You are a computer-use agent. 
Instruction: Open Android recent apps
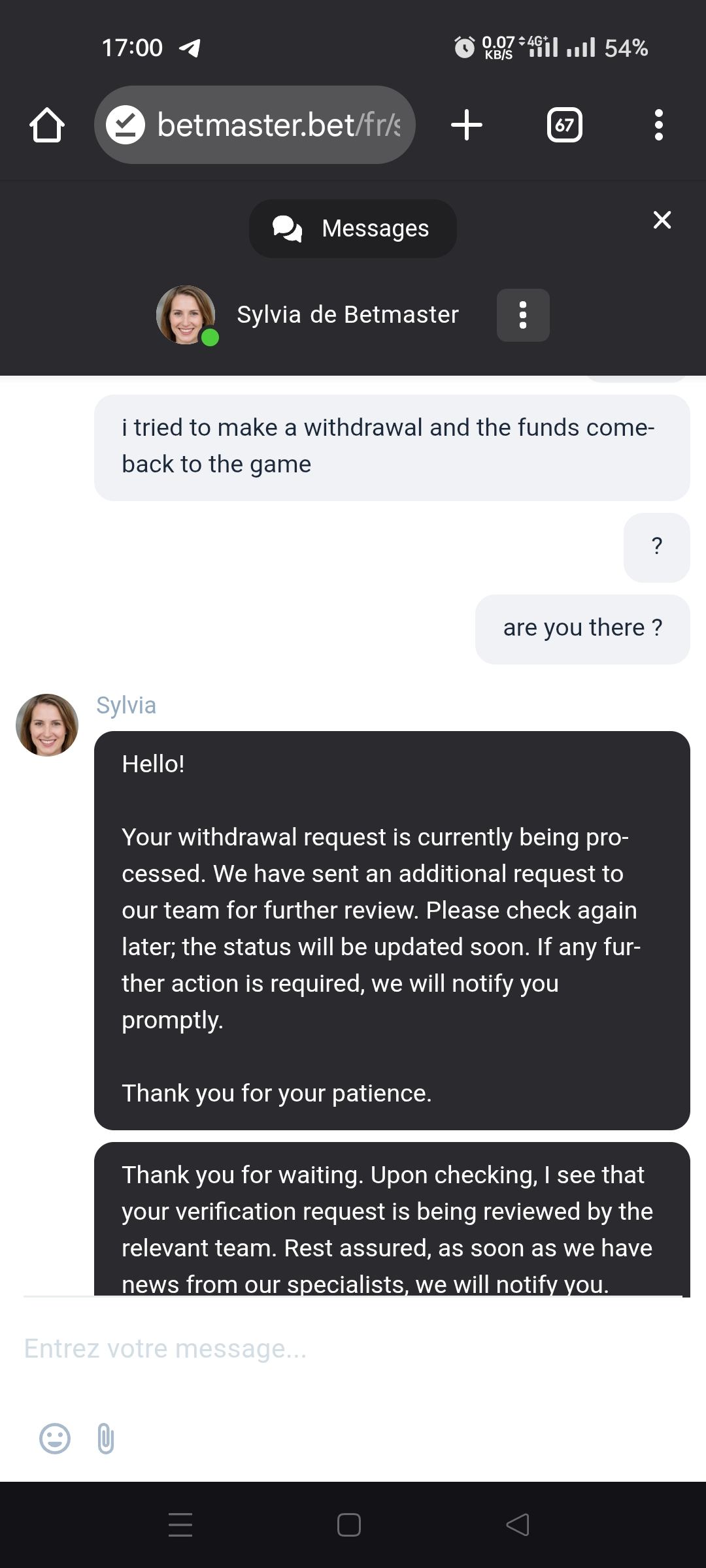pos(180,1525)
